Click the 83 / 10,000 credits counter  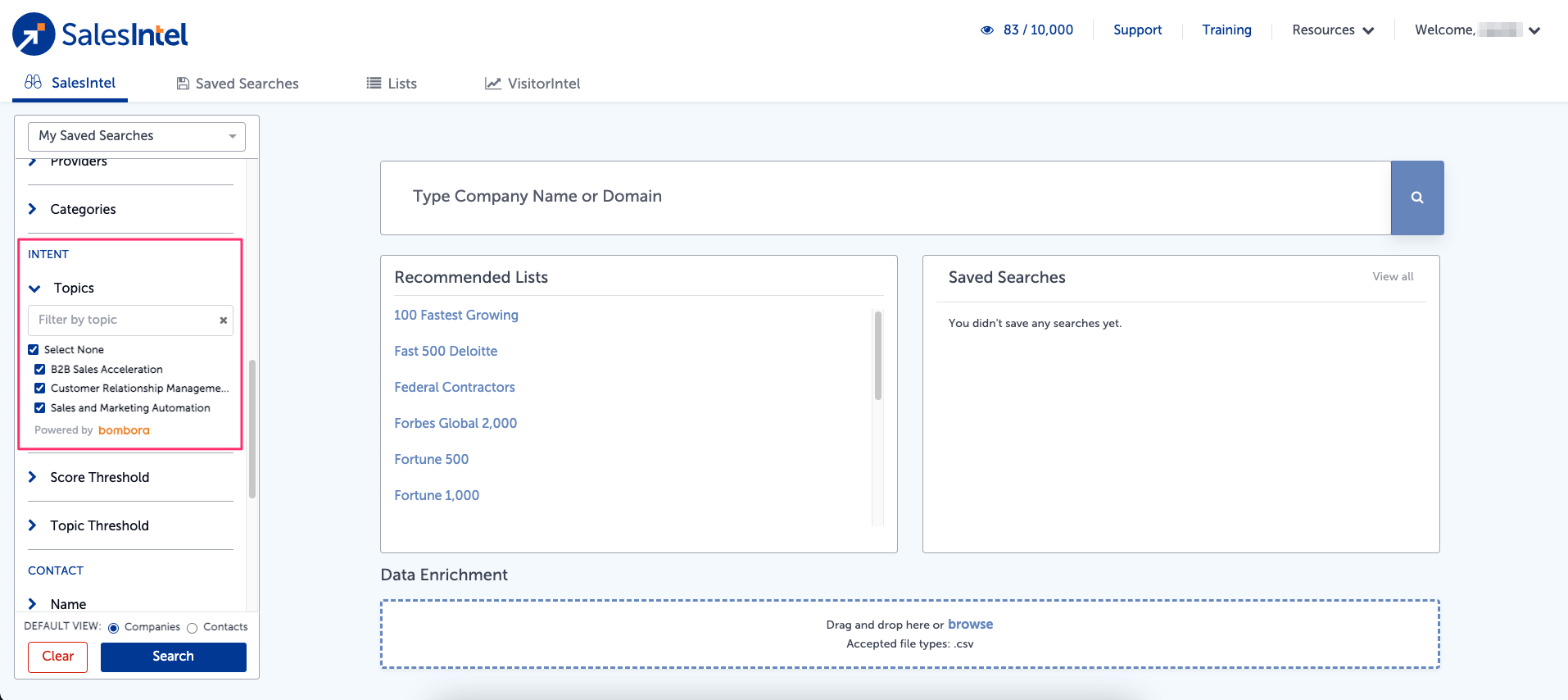click(x=1038, y=30)
